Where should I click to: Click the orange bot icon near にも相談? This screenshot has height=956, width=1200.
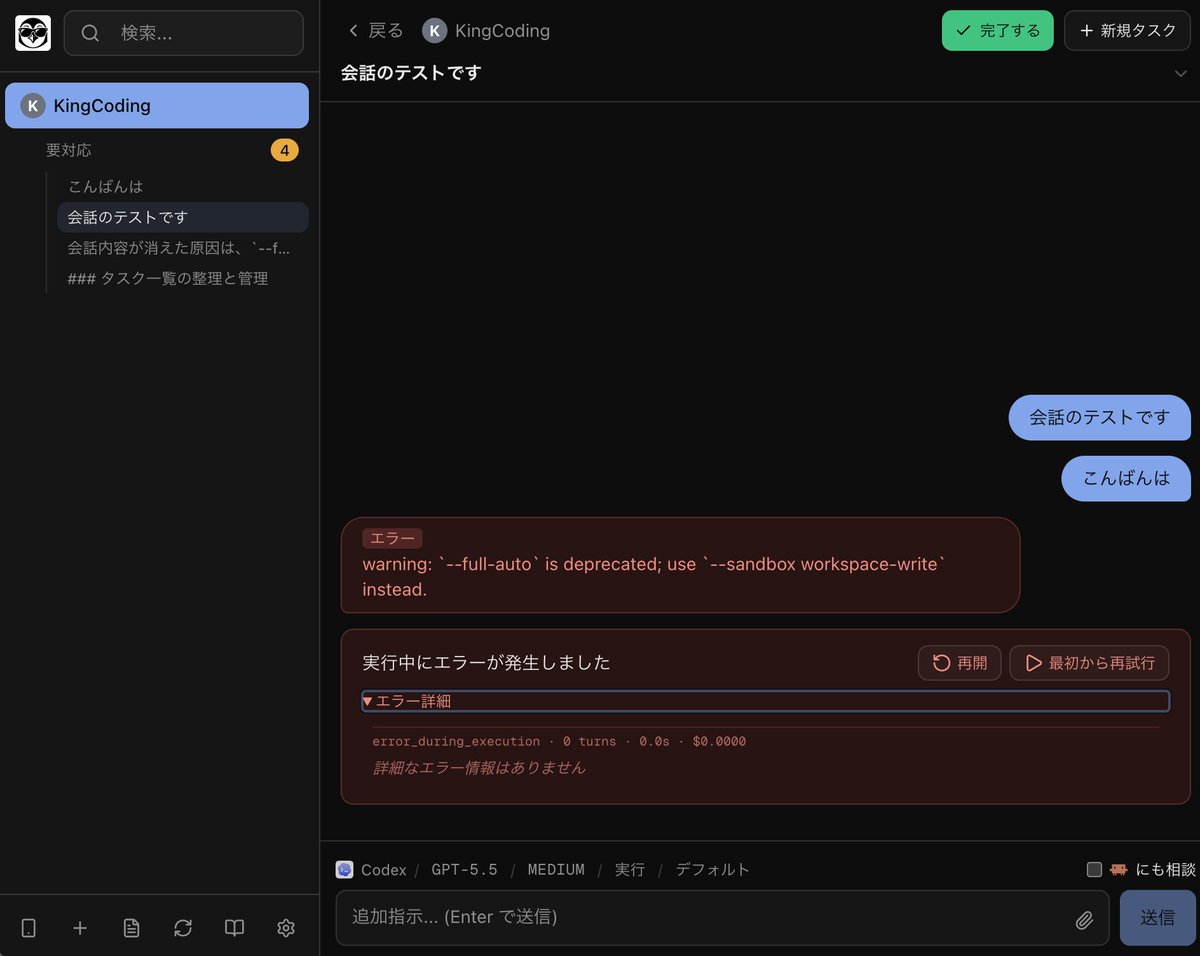pyautogui.click(x=1119, y=869)
